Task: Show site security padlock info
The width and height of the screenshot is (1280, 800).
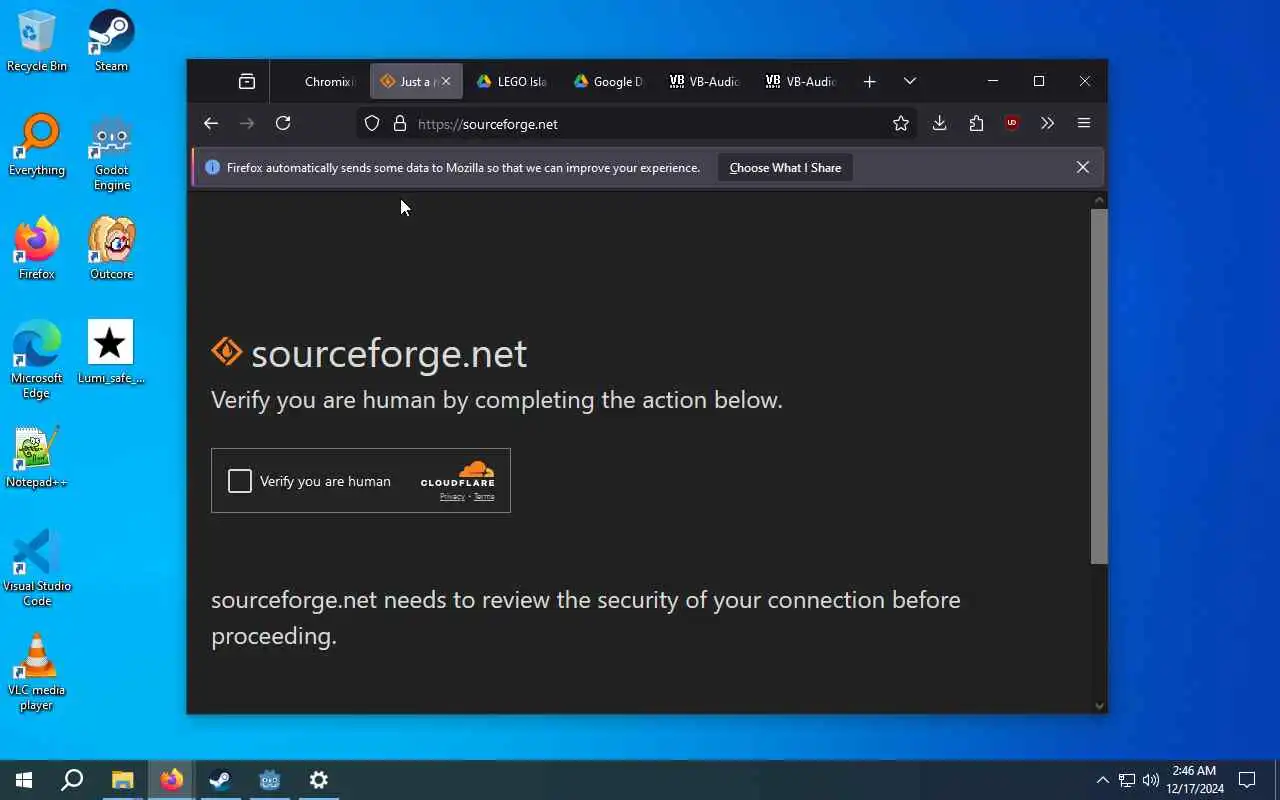Action: 400,124
